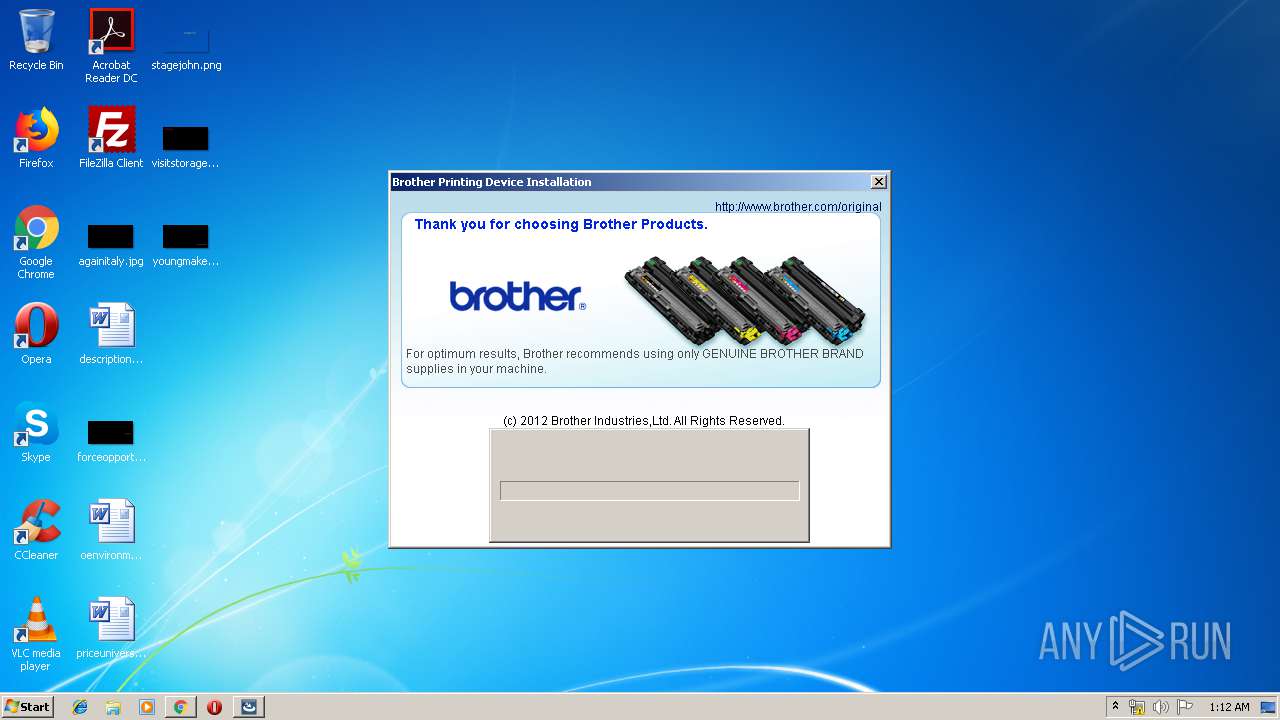Switch to Opera in the taskbar
Viewport: 1280px width, 720px height.
214,707
